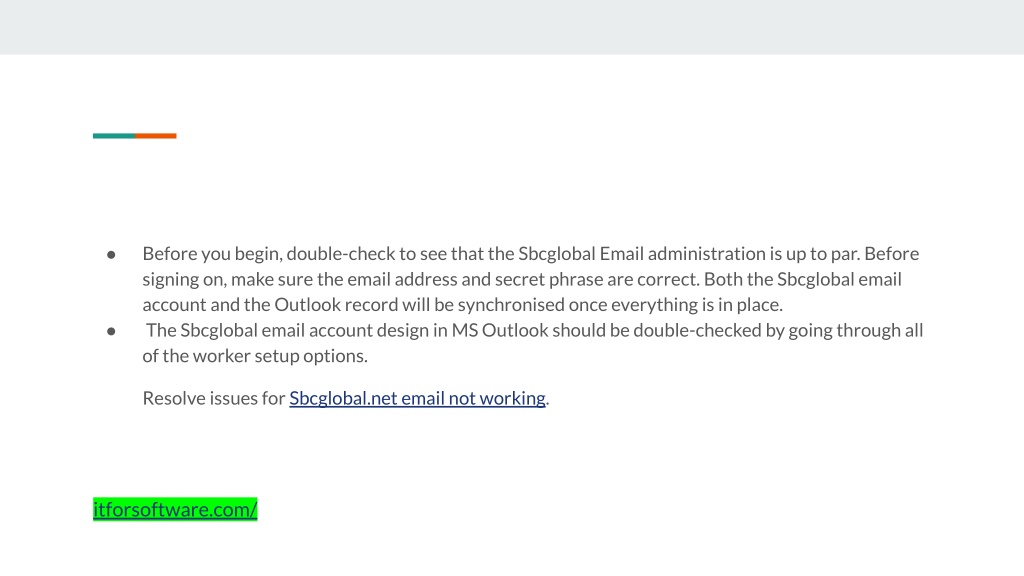The height and width of the screenshot is (576, 1024).
Task: Open the green highlighted itforsoftware.com/ link
Action: [175, 509]
